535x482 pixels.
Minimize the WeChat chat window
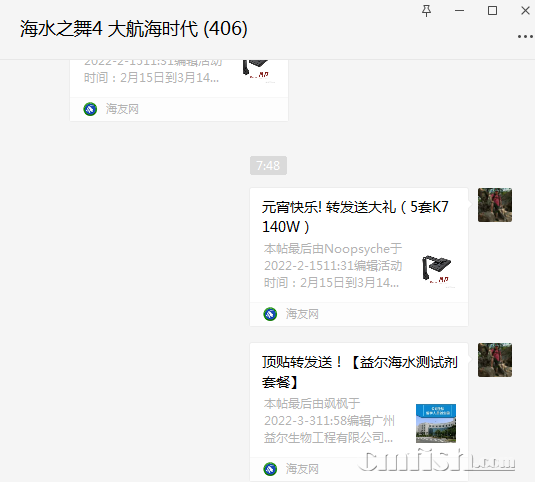pyautogui.click(x=459, y=11)
